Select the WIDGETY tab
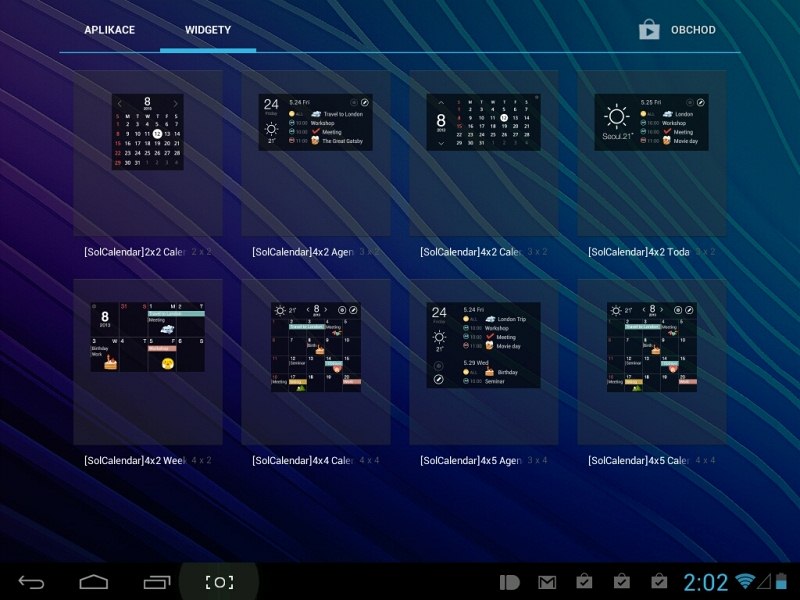The image size is (800, 600). point(208,30)
